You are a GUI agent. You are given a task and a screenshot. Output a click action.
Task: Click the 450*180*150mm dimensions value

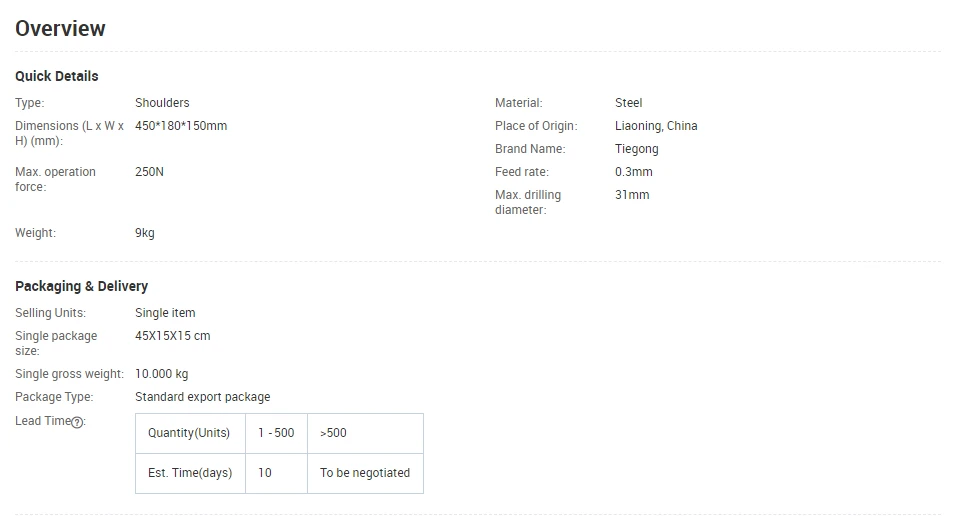click(x=181, y=126)
